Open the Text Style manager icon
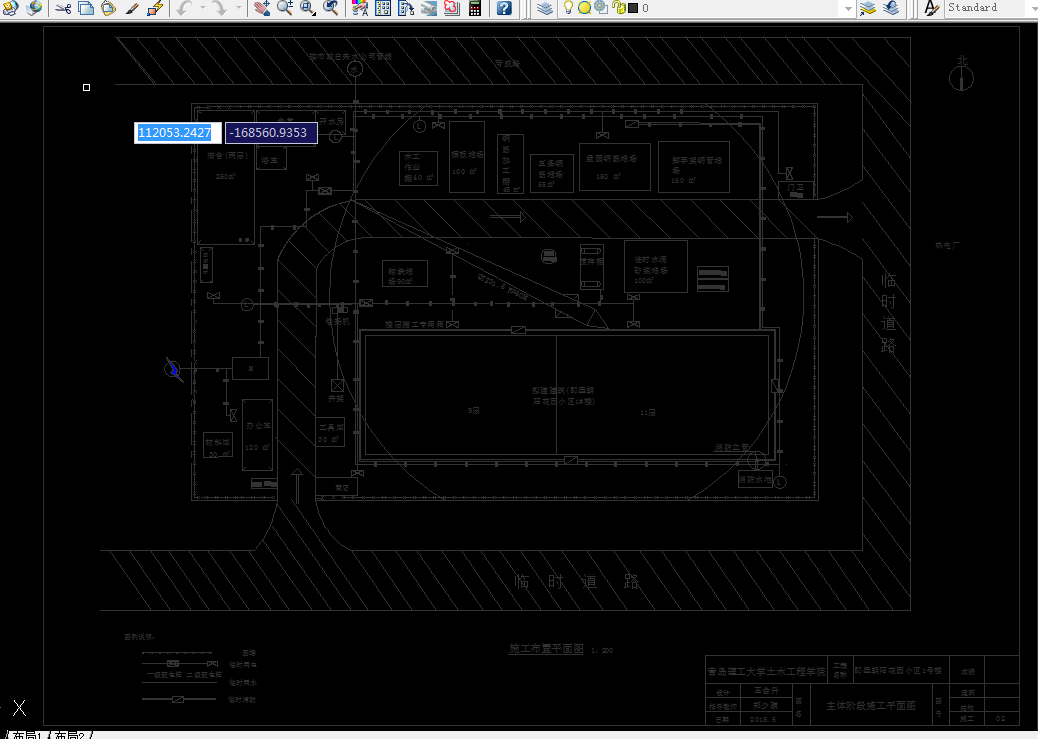Viewport: 1038px width, 739px height. [931, 8]
